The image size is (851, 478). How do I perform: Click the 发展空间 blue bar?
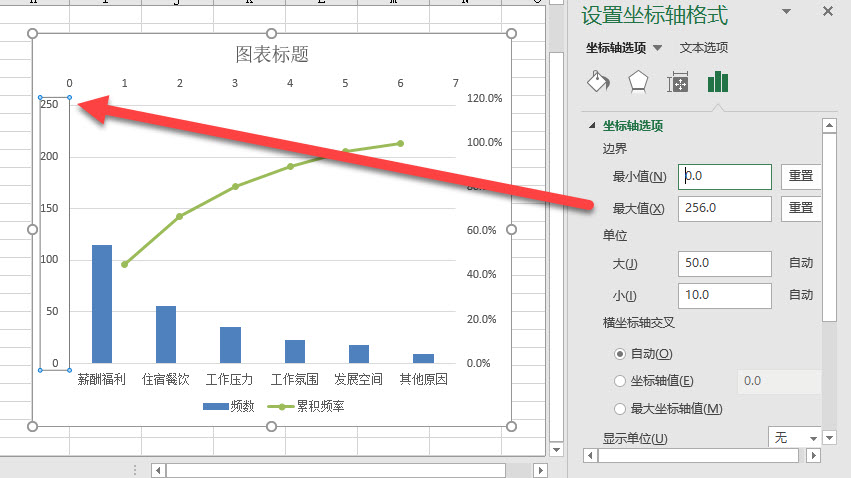pyautogui.click(x=359, y=354)
